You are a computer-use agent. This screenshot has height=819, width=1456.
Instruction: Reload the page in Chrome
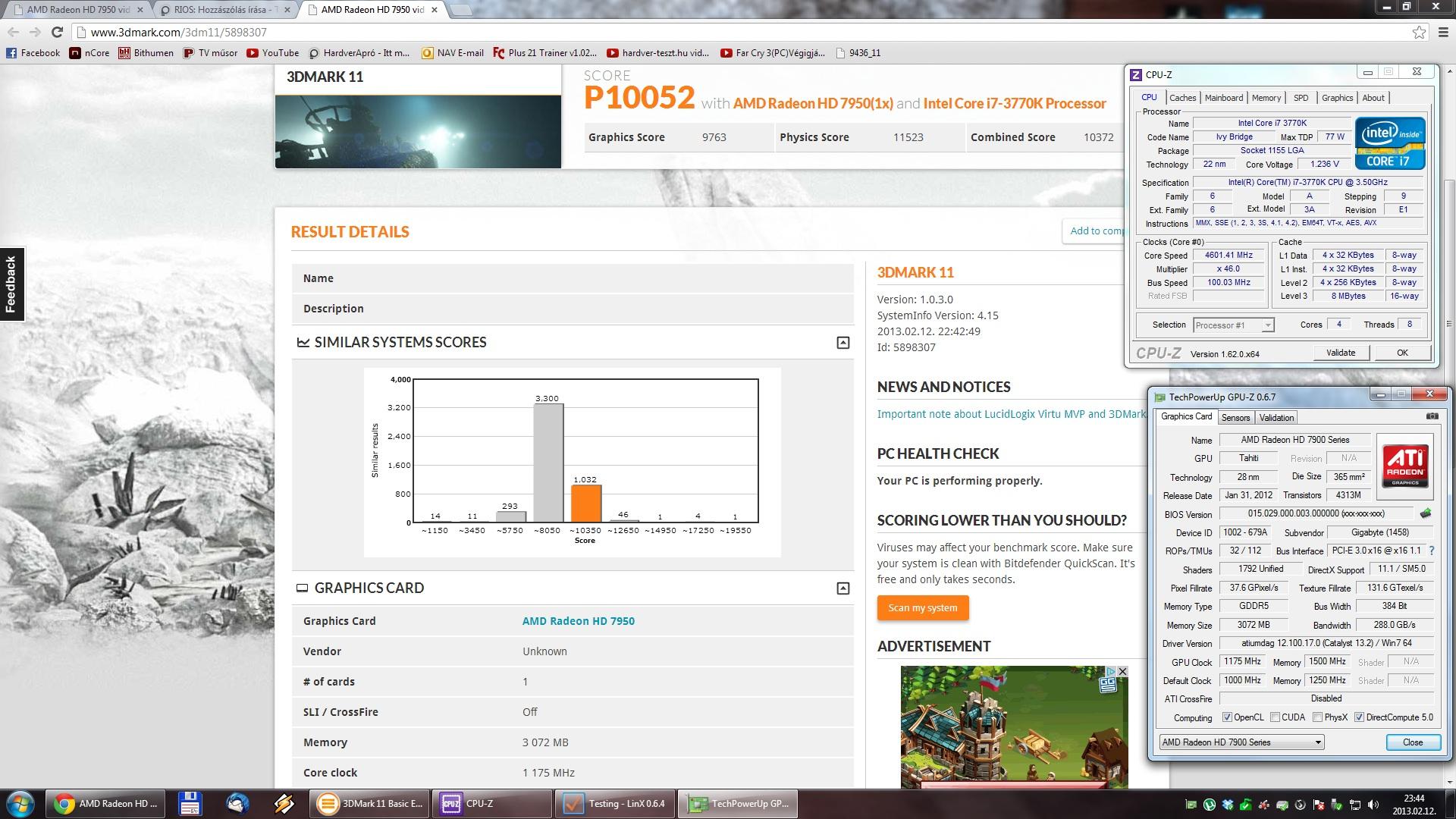[x=57, y=32]
